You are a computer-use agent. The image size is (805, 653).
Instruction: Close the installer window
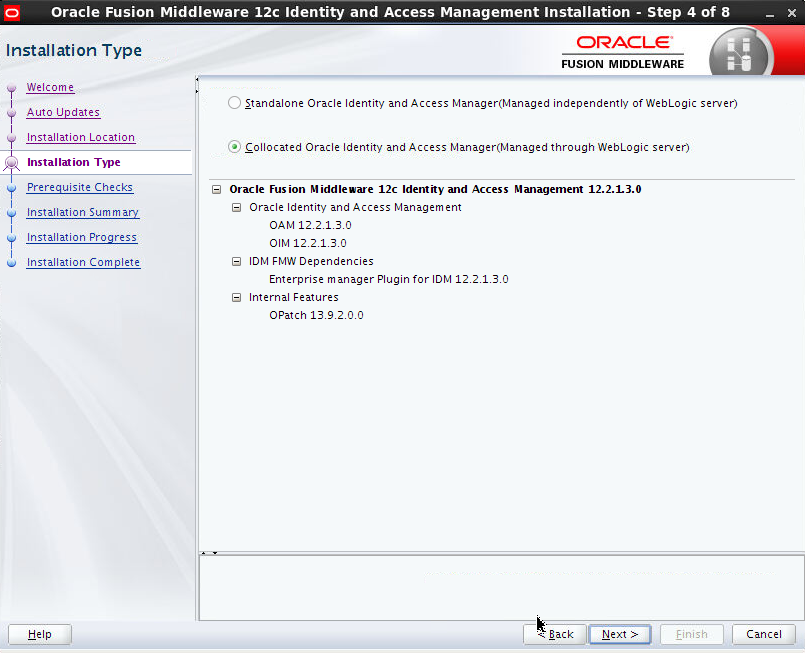[792, 13]
